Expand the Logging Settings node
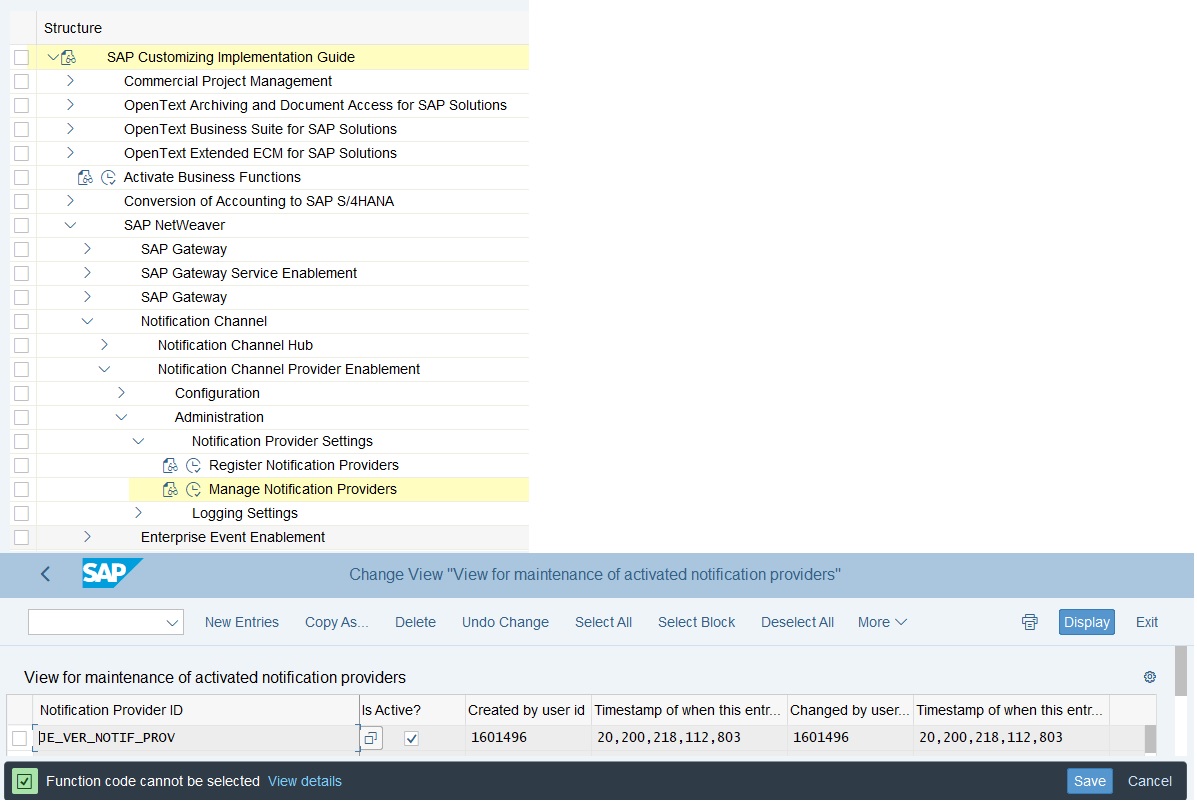Image resolution: width=1197 pixels, height=805 pixels. [x=138, y=513]
